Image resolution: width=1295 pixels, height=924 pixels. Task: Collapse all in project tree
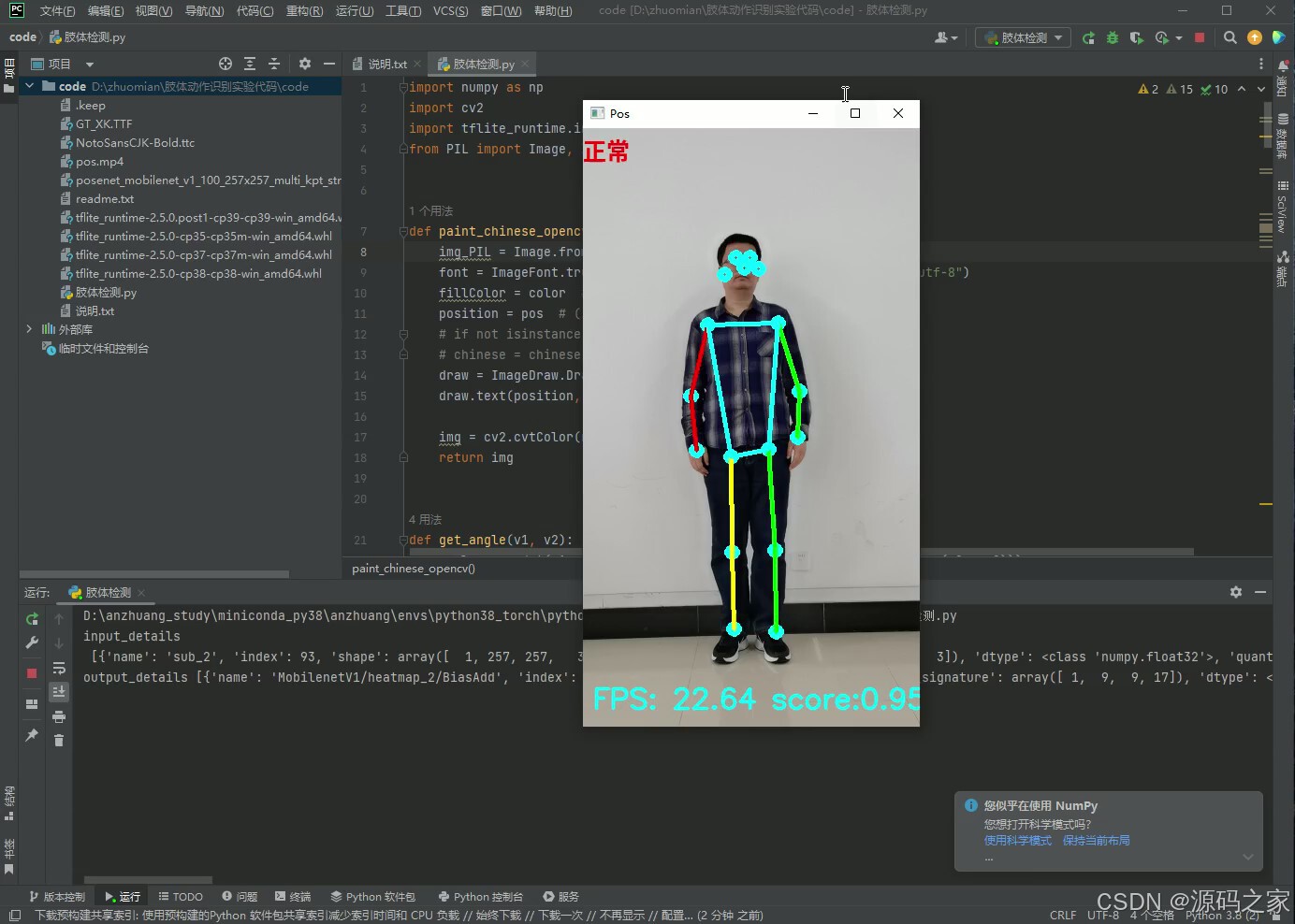pos(274,64)
